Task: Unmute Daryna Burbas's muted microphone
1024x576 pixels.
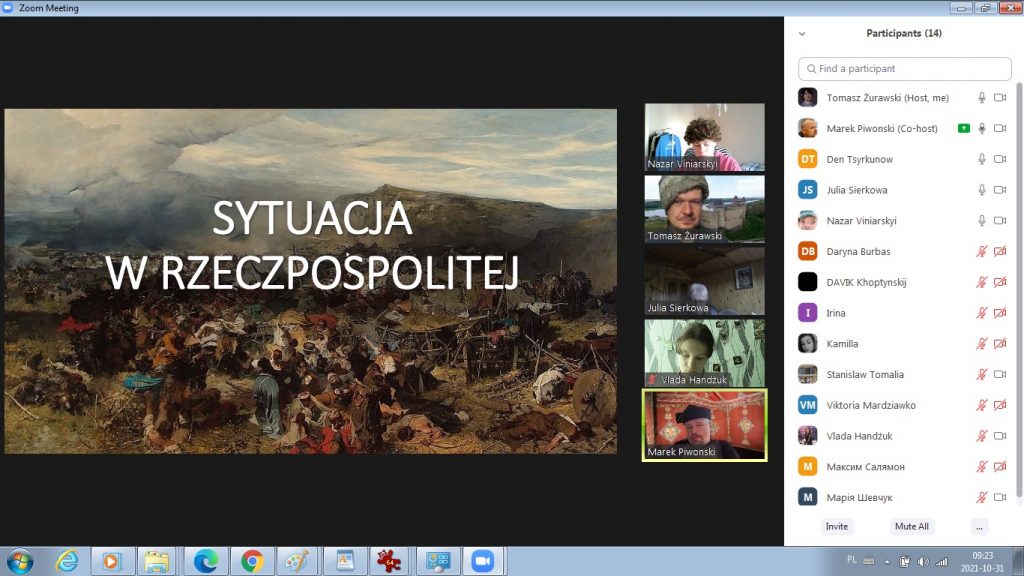Action: point(981,252)
